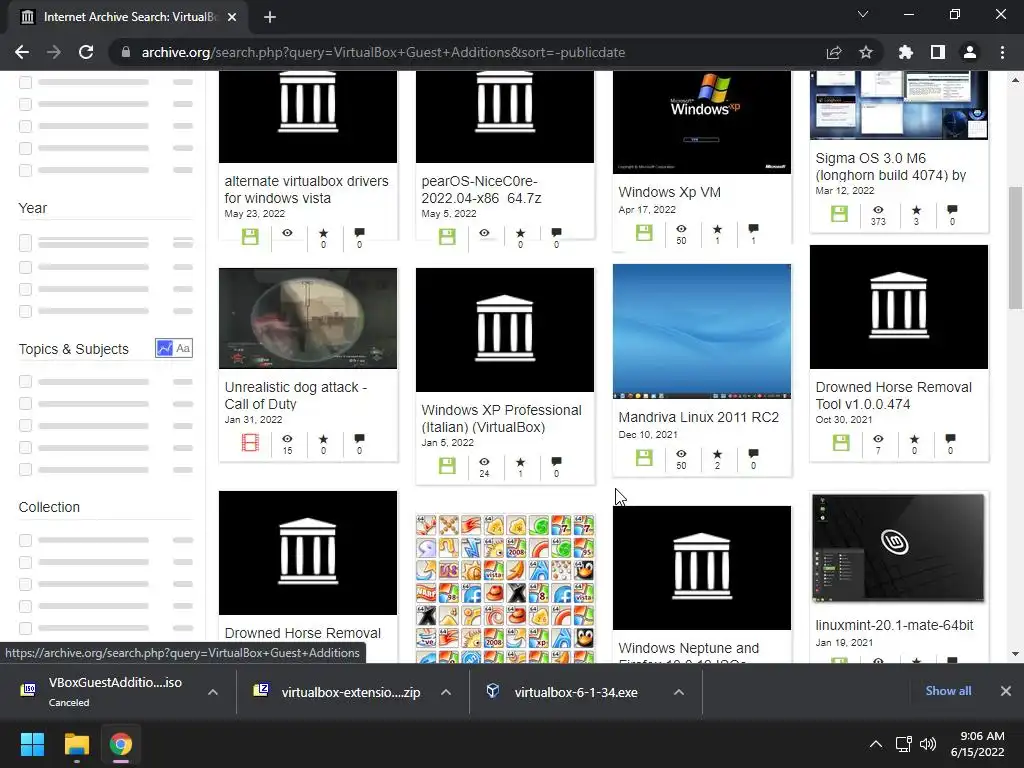Click the reviews bubble on Windows Xp VM
The width and height of the screenshot is (1024, 768).
coord(753,229)
